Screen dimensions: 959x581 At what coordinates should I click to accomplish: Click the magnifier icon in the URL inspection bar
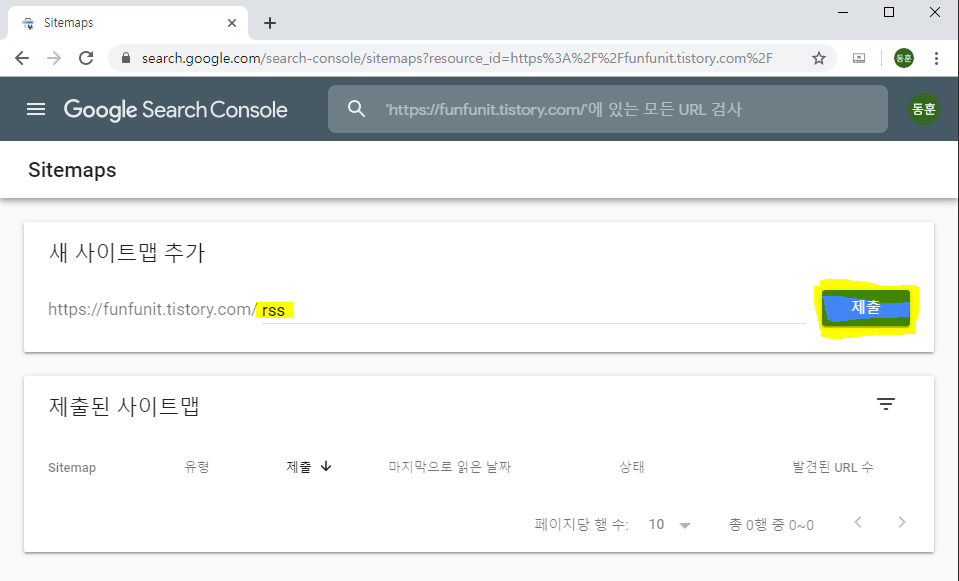[x=357, y=109]
